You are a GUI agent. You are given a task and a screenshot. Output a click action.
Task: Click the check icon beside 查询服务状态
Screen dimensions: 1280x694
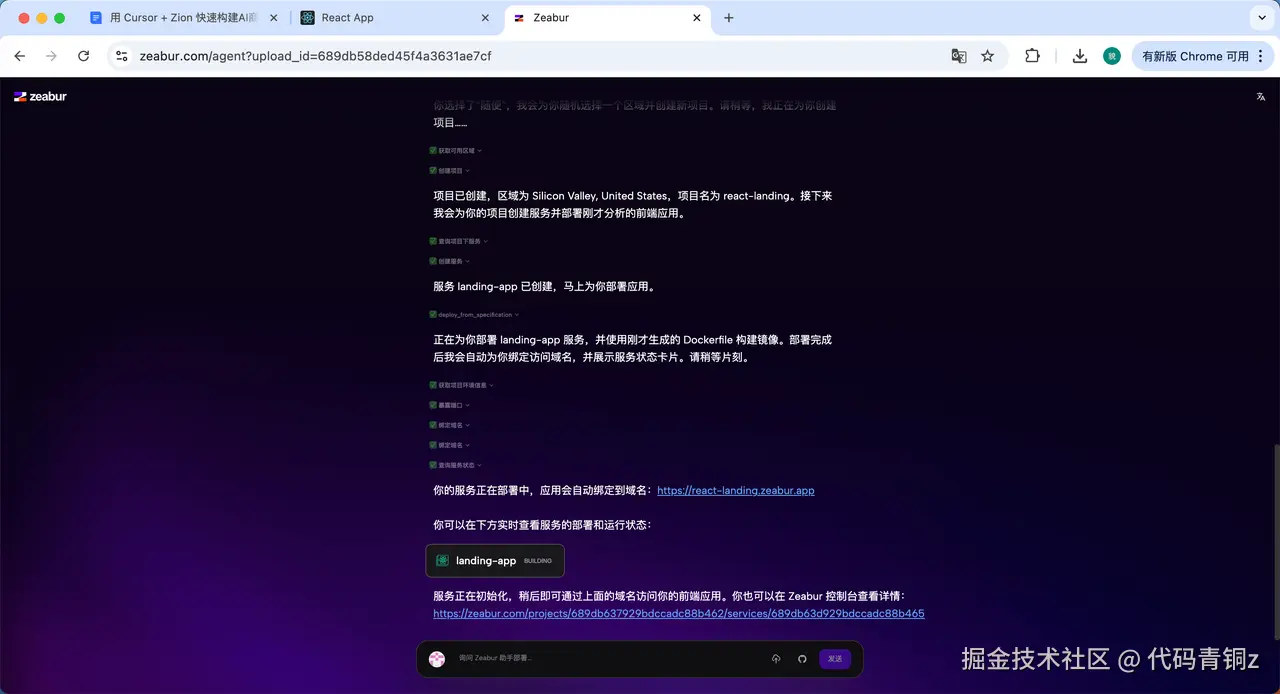coord(433,465)
